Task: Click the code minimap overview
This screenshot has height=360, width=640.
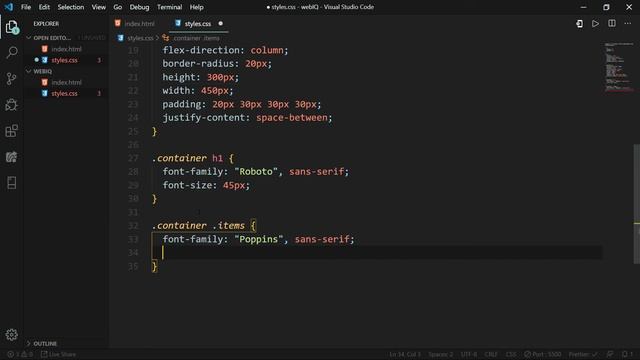Action: (x=618, y=67)
